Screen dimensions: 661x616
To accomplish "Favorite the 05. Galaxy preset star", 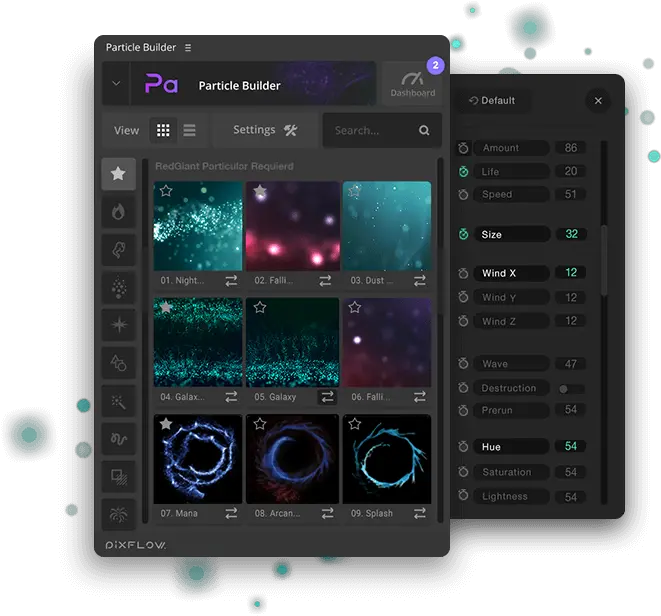I will (260, 307).
